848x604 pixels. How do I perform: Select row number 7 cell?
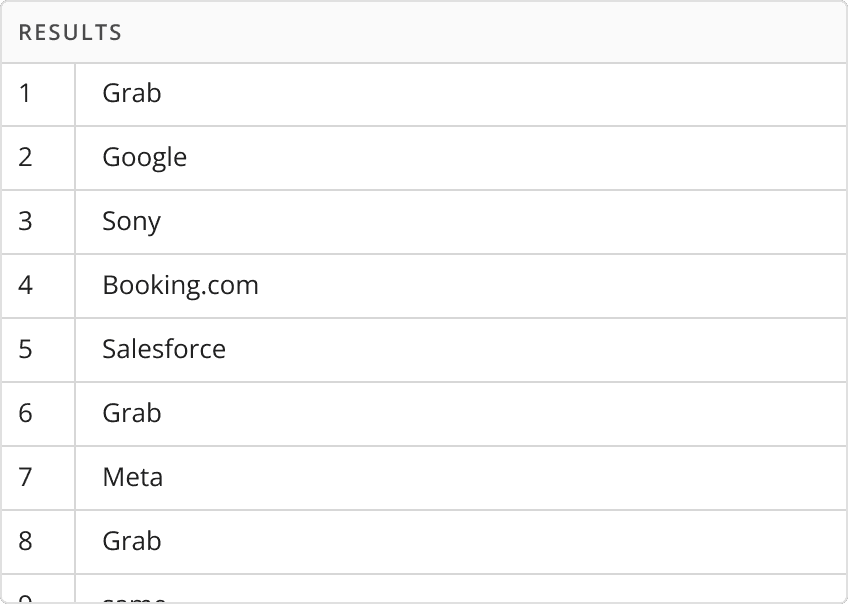click(38, 477)
